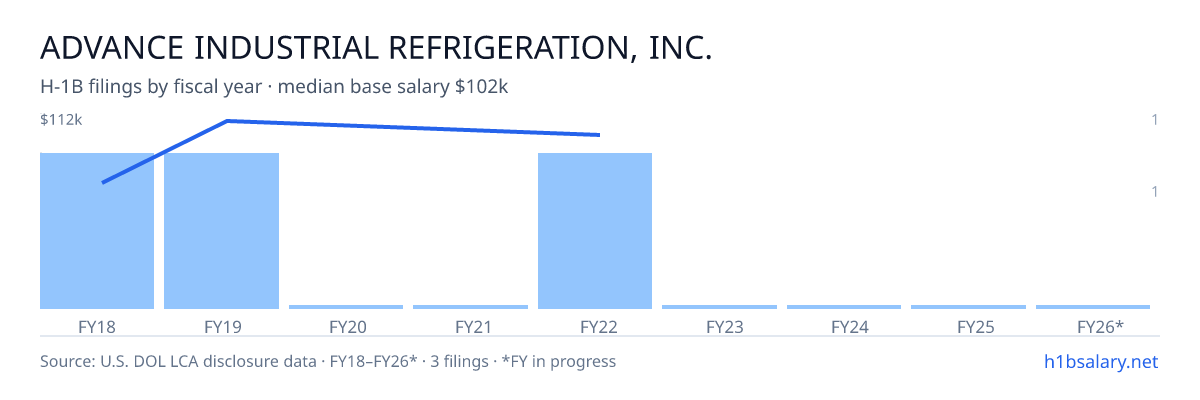
Task: Click the FY18 filings bar
Action: point(97,231)
